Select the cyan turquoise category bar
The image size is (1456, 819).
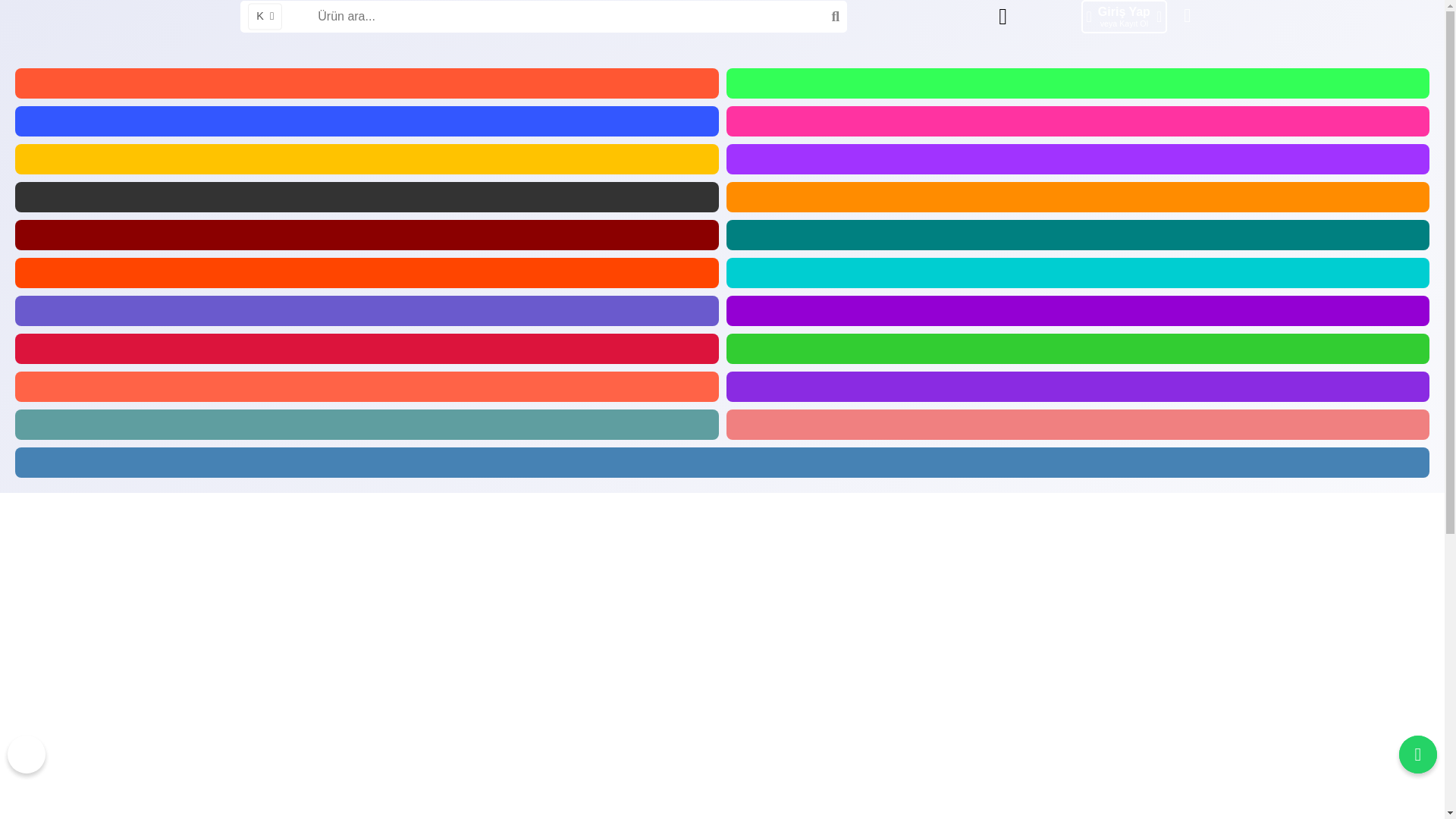1077,273
